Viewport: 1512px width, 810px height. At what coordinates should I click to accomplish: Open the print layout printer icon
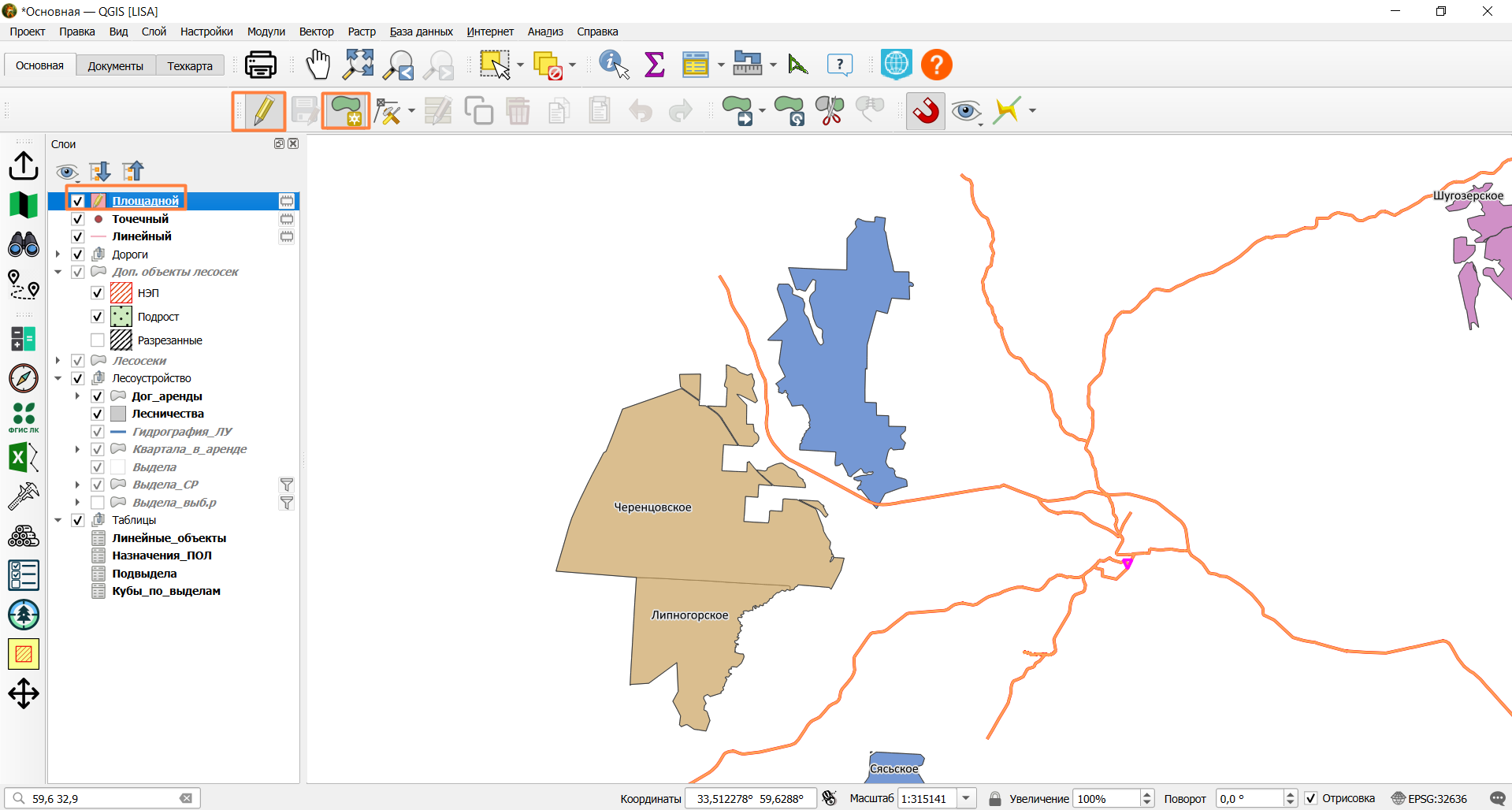click(261, 65)
